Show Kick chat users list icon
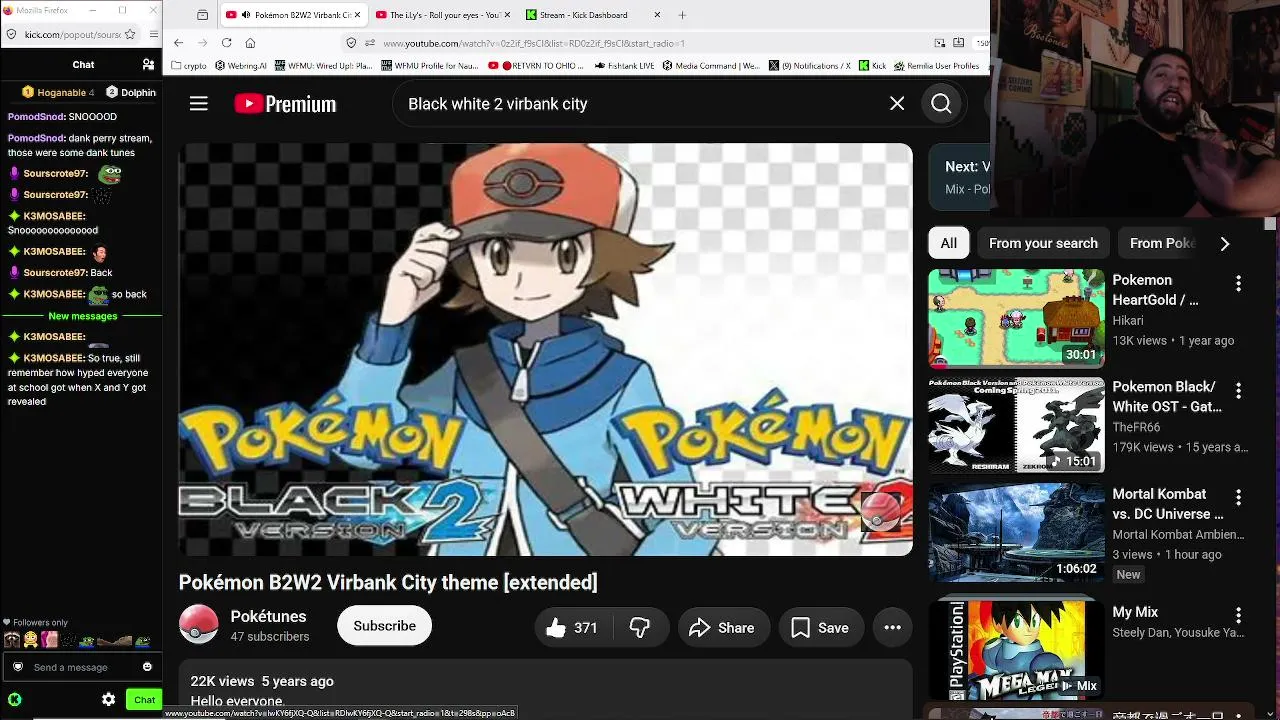Screen dimensions: 1280x720 pos(148,64)
